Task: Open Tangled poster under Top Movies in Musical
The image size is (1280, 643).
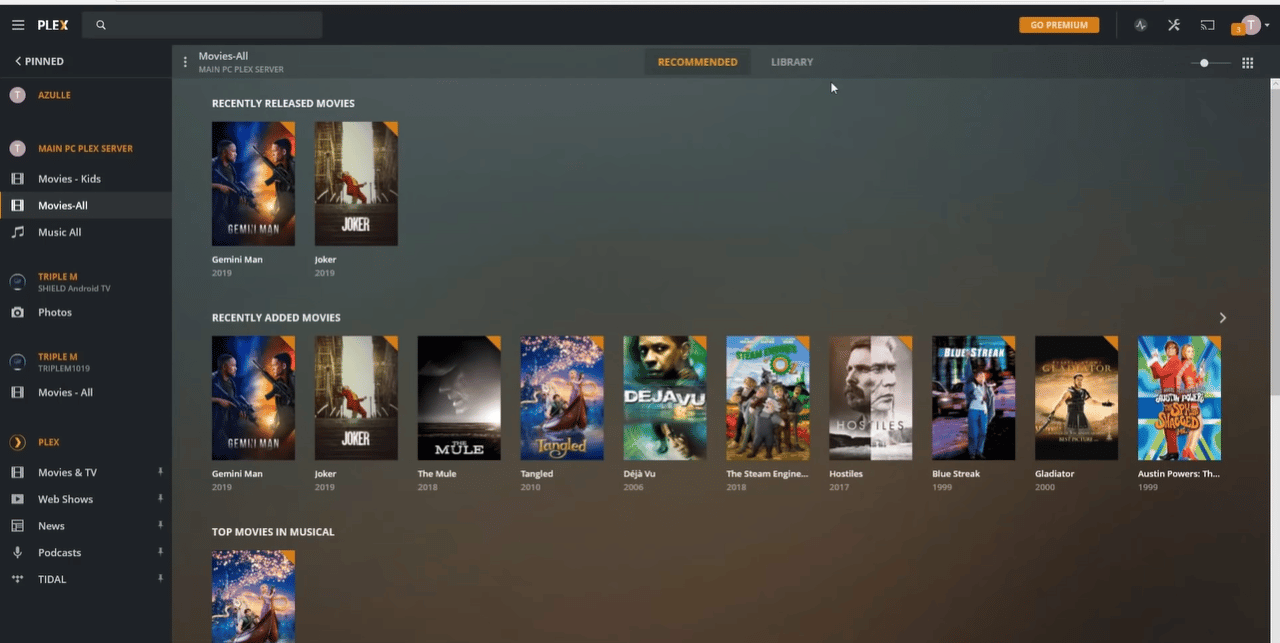Action: pyautogui.click(x=253, y=596)
